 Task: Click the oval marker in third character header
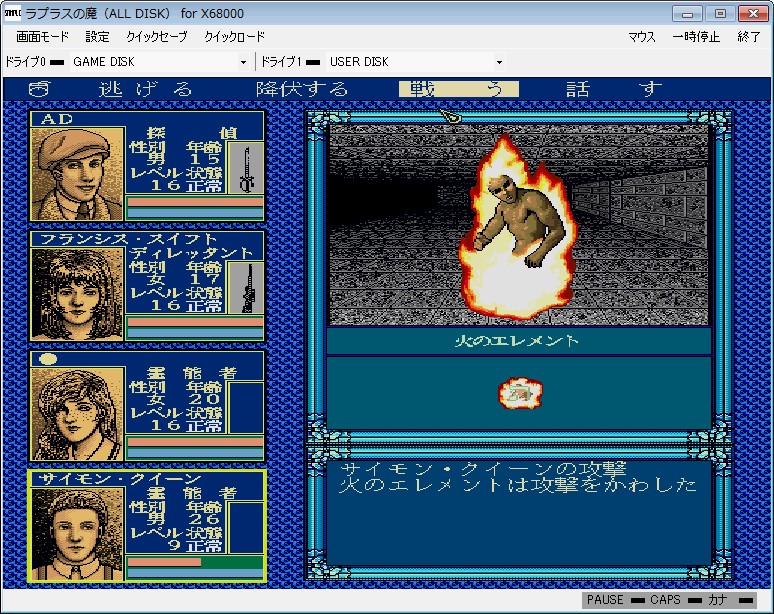click(x=48, y=359)
